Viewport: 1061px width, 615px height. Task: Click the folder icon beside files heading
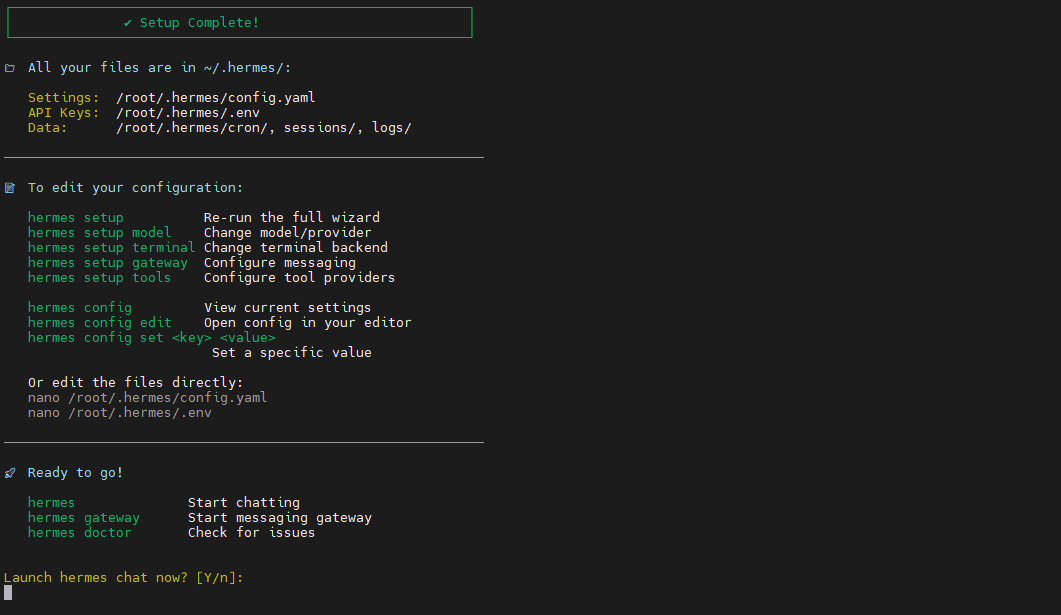(x=9, y=68)
